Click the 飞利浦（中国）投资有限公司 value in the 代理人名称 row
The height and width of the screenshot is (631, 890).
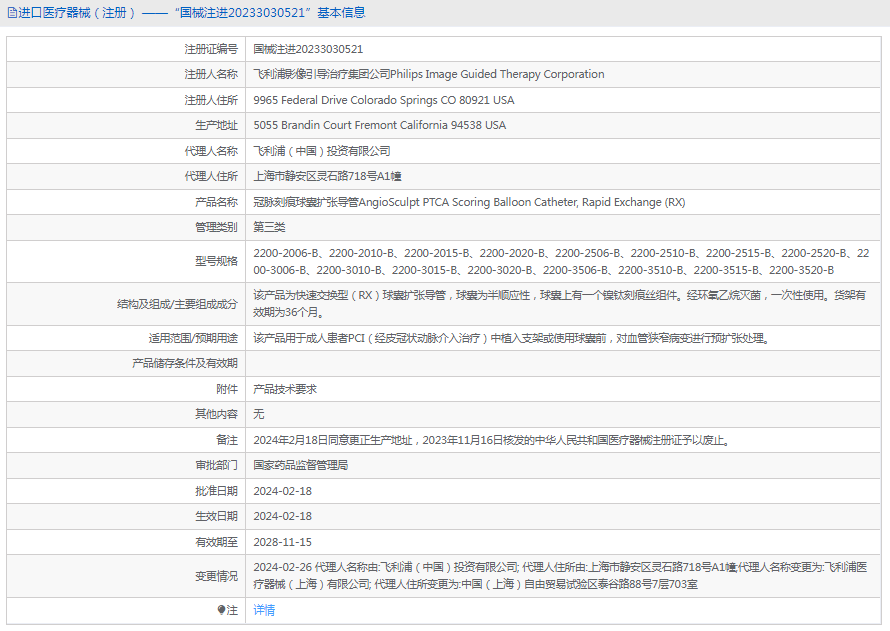pos(322,152)
